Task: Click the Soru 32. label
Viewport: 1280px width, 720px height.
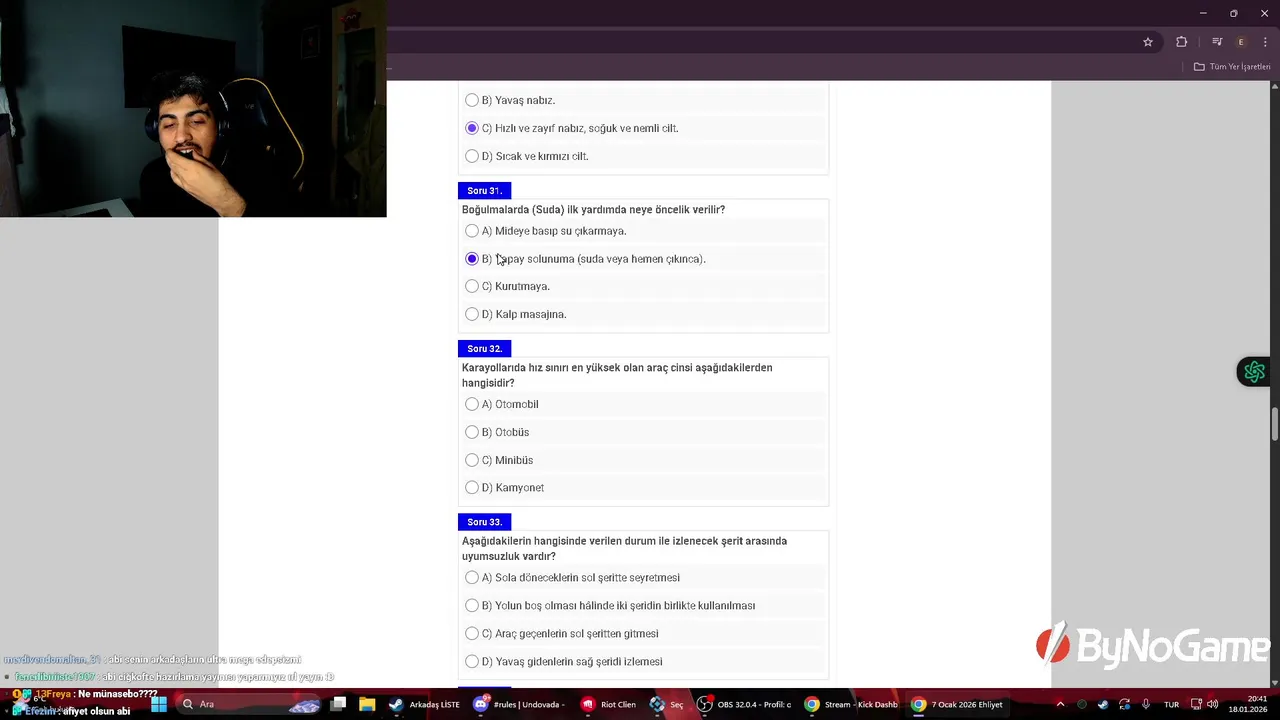Action: 484,349
